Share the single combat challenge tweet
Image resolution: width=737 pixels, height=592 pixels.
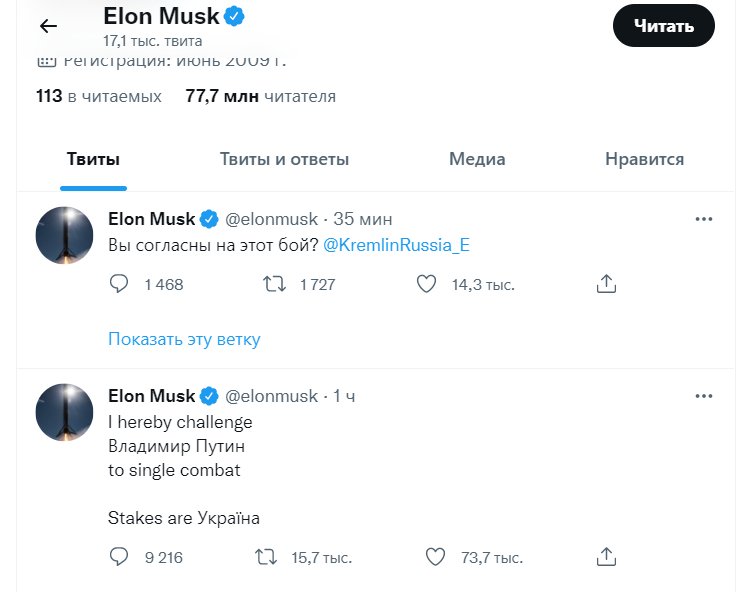[x=605, y=556]
